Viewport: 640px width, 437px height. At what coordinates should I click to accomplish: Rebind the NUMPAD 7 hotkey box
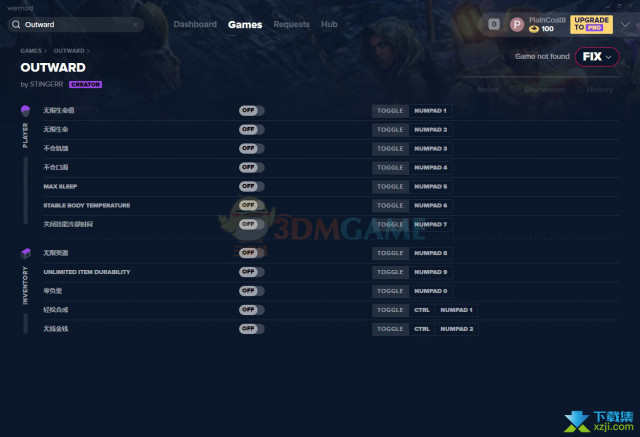click(431, 224)
